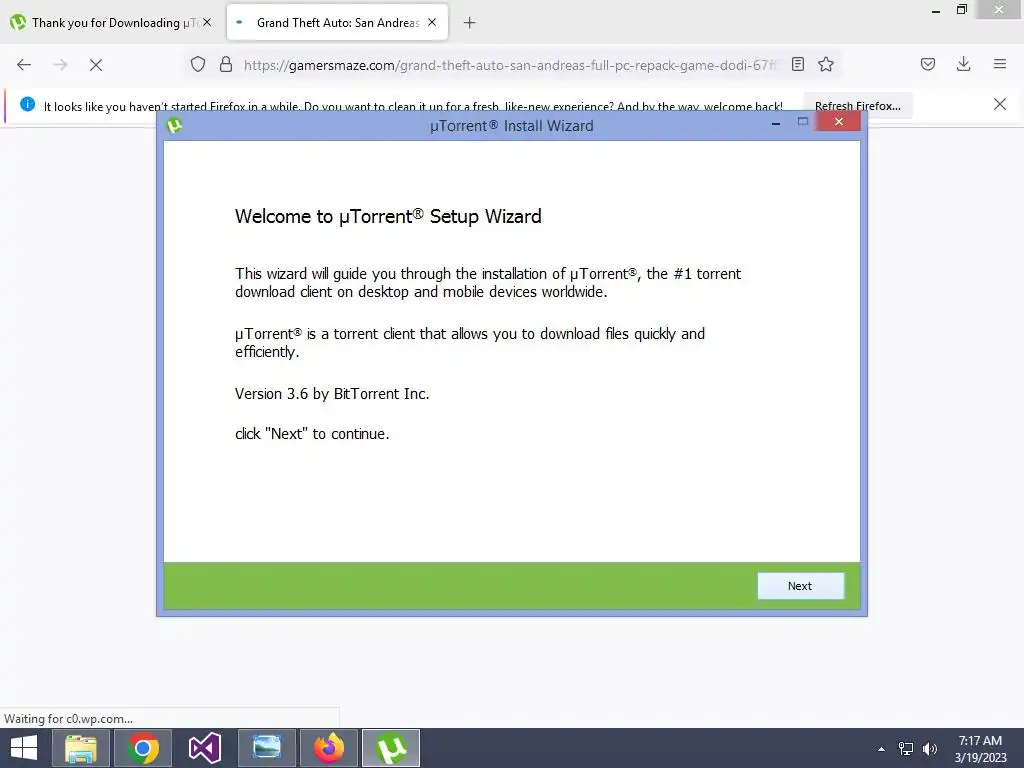Show hidden system tray icons
This screenshot has width=1024, height=768.
tap(881, 749)
